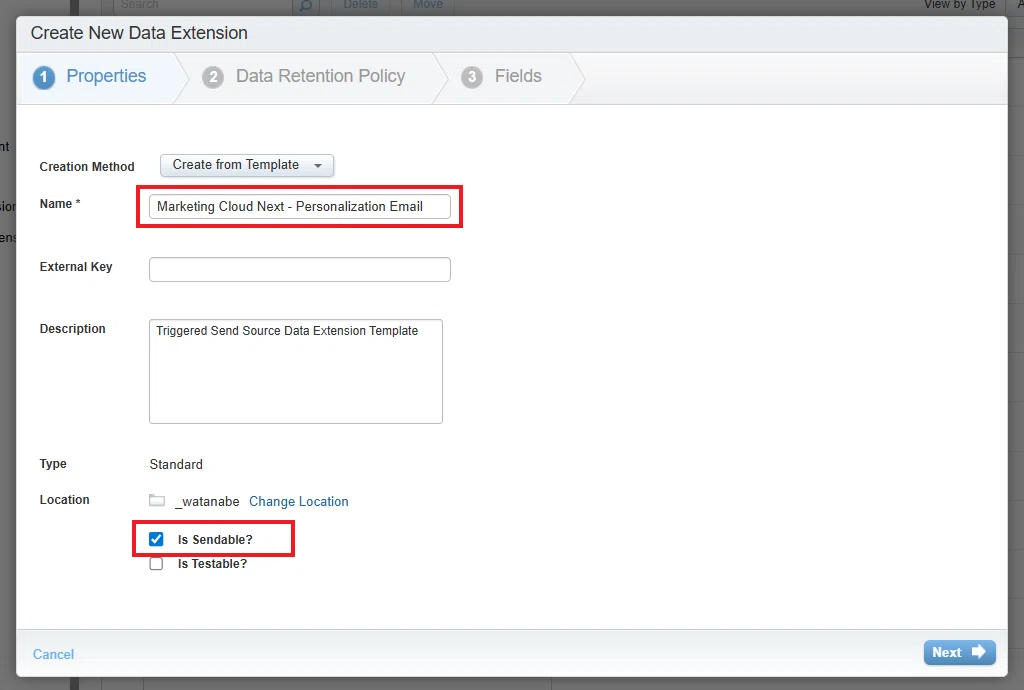Click the Change Location link
Image resolution: width=1024 pixels, height=690 pixels.
[x=298, y=501]
